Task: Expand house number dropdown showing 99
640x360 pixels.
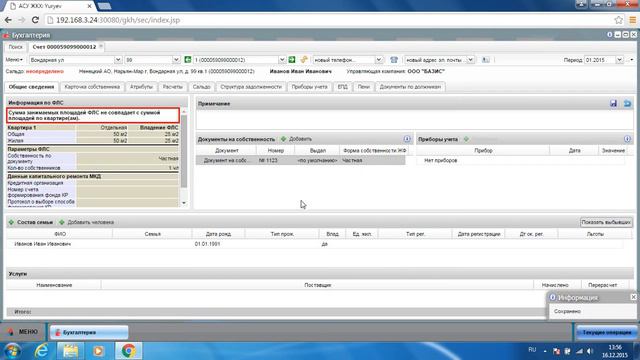Action: pyautogui.click(x=176, y=60)
